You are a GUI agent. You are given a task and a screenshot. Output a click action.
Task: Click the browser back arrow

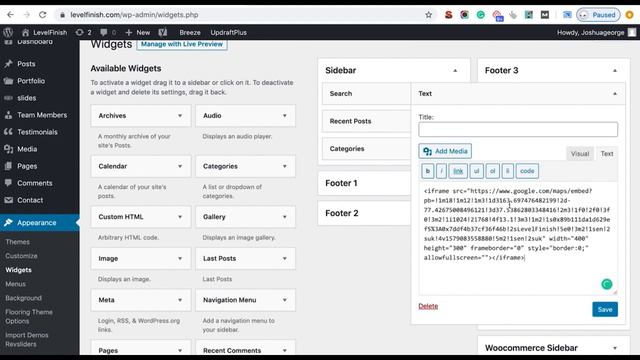pyautogui.click(x=10, y=15)
